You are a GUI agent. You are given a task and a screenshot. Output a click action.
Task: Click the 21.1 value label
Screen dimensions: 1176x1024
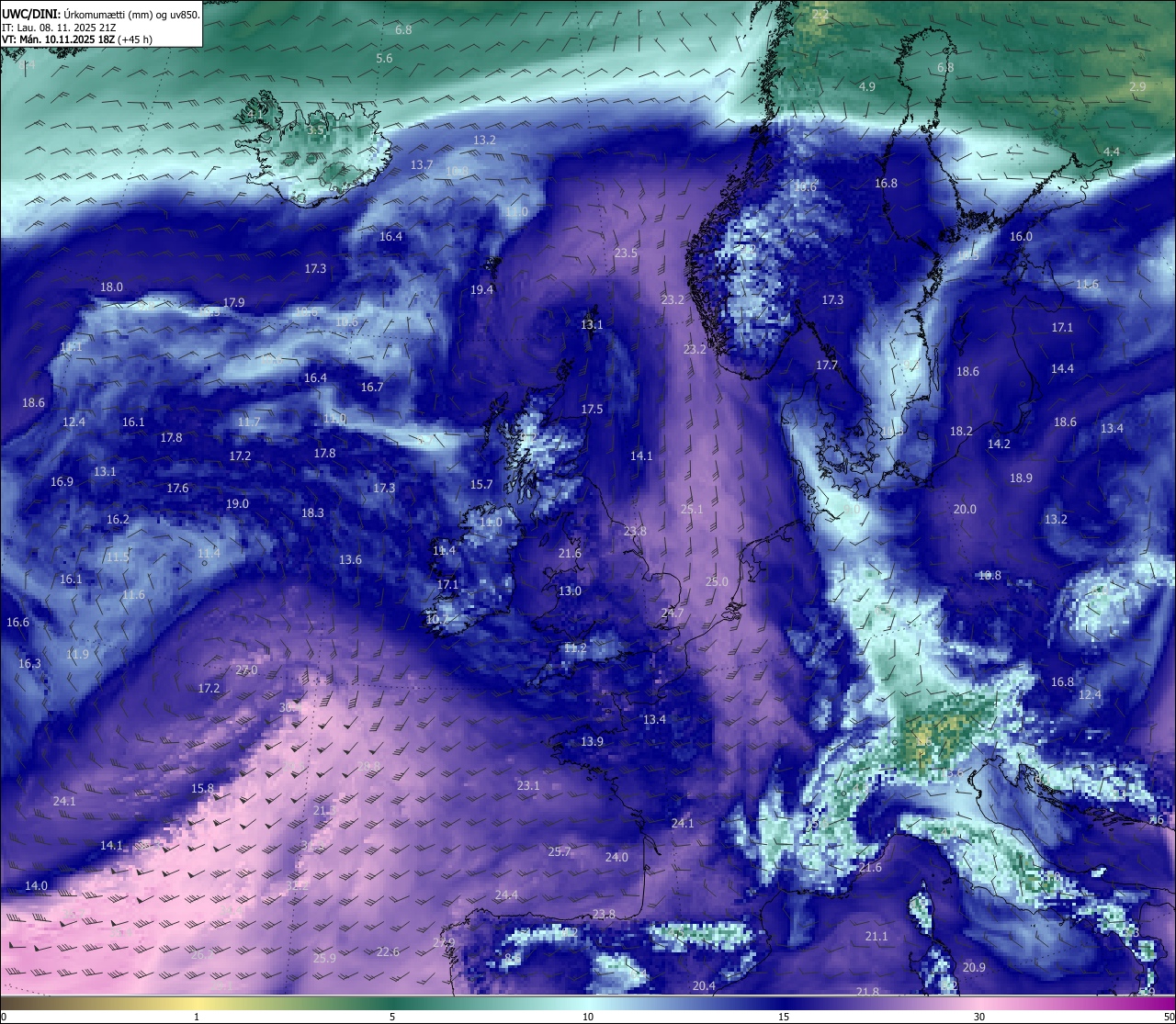(876, 936)
